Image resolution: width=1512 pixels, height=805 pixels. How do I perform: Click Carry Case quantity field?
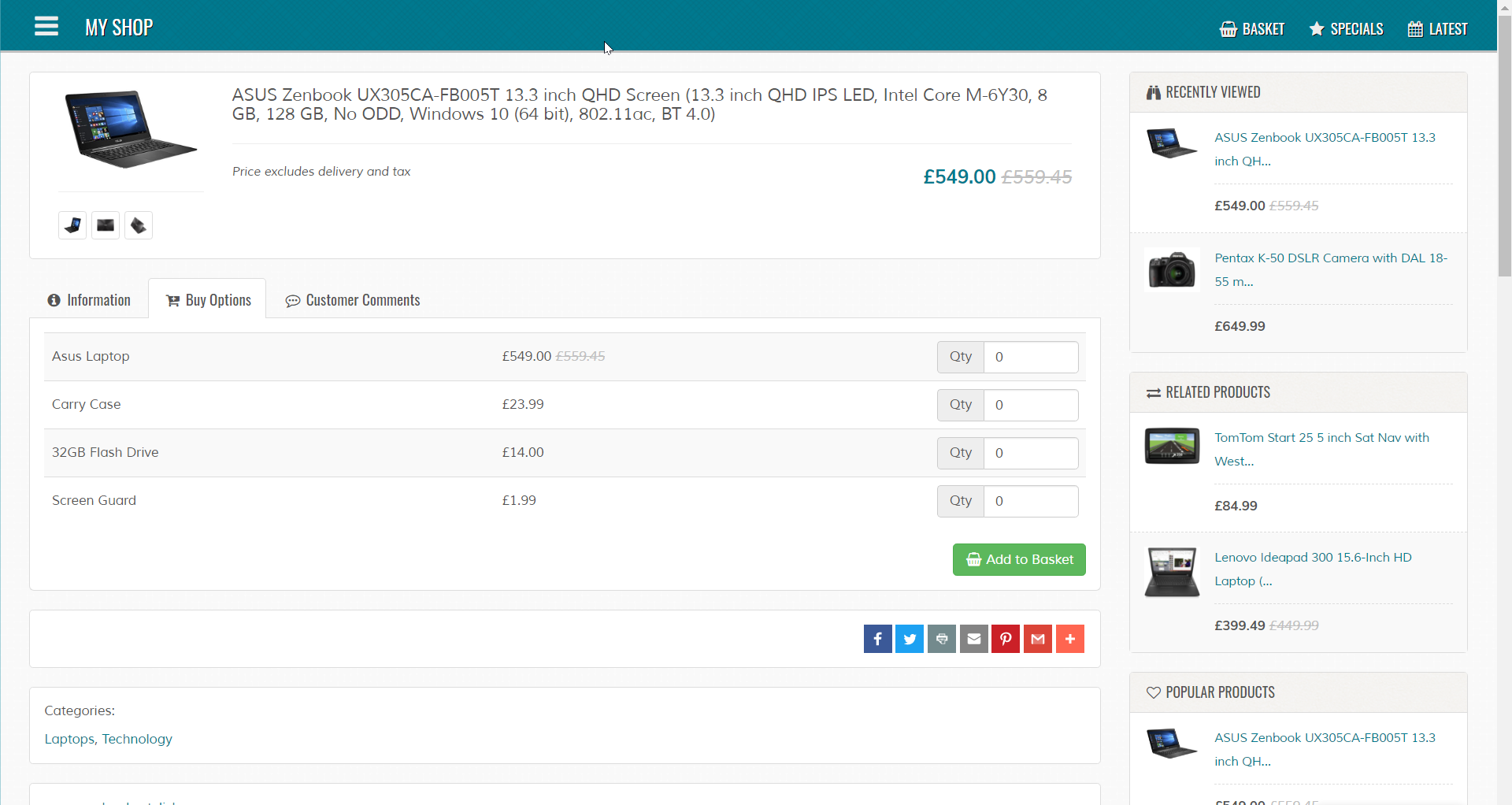[x=1031, y=405]
